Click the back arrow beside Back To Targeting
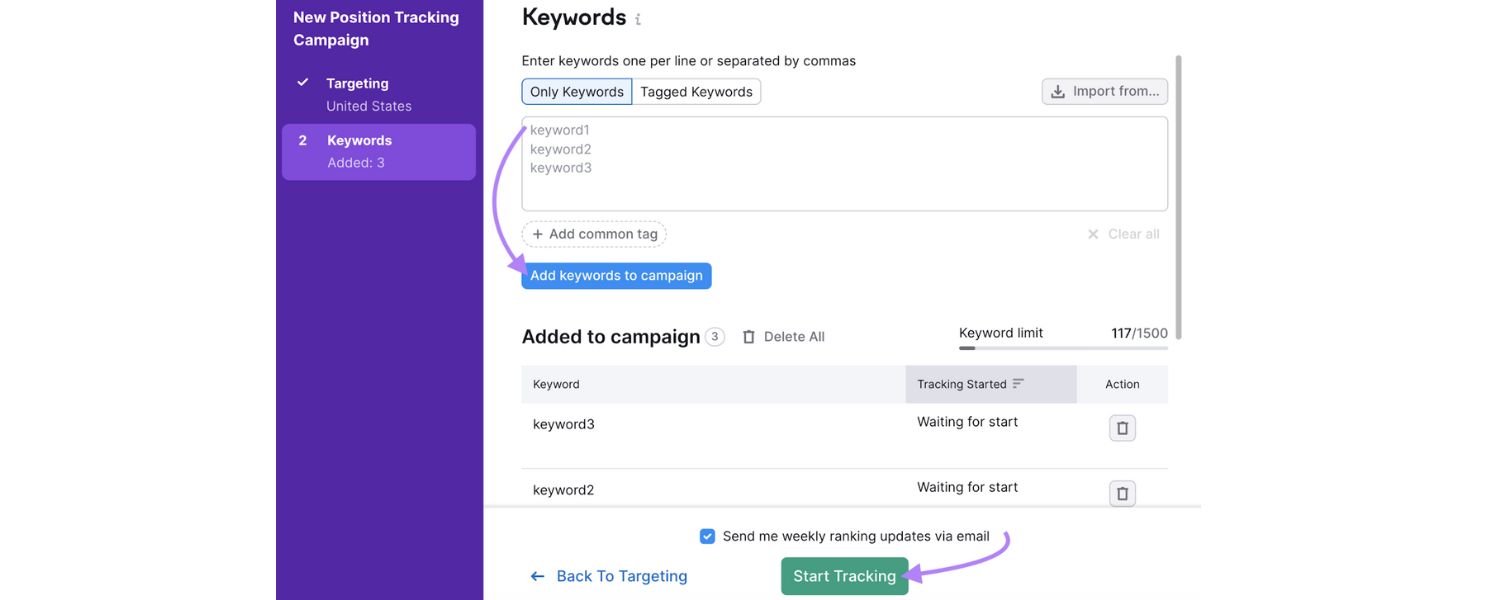 [x=537, y=575]
